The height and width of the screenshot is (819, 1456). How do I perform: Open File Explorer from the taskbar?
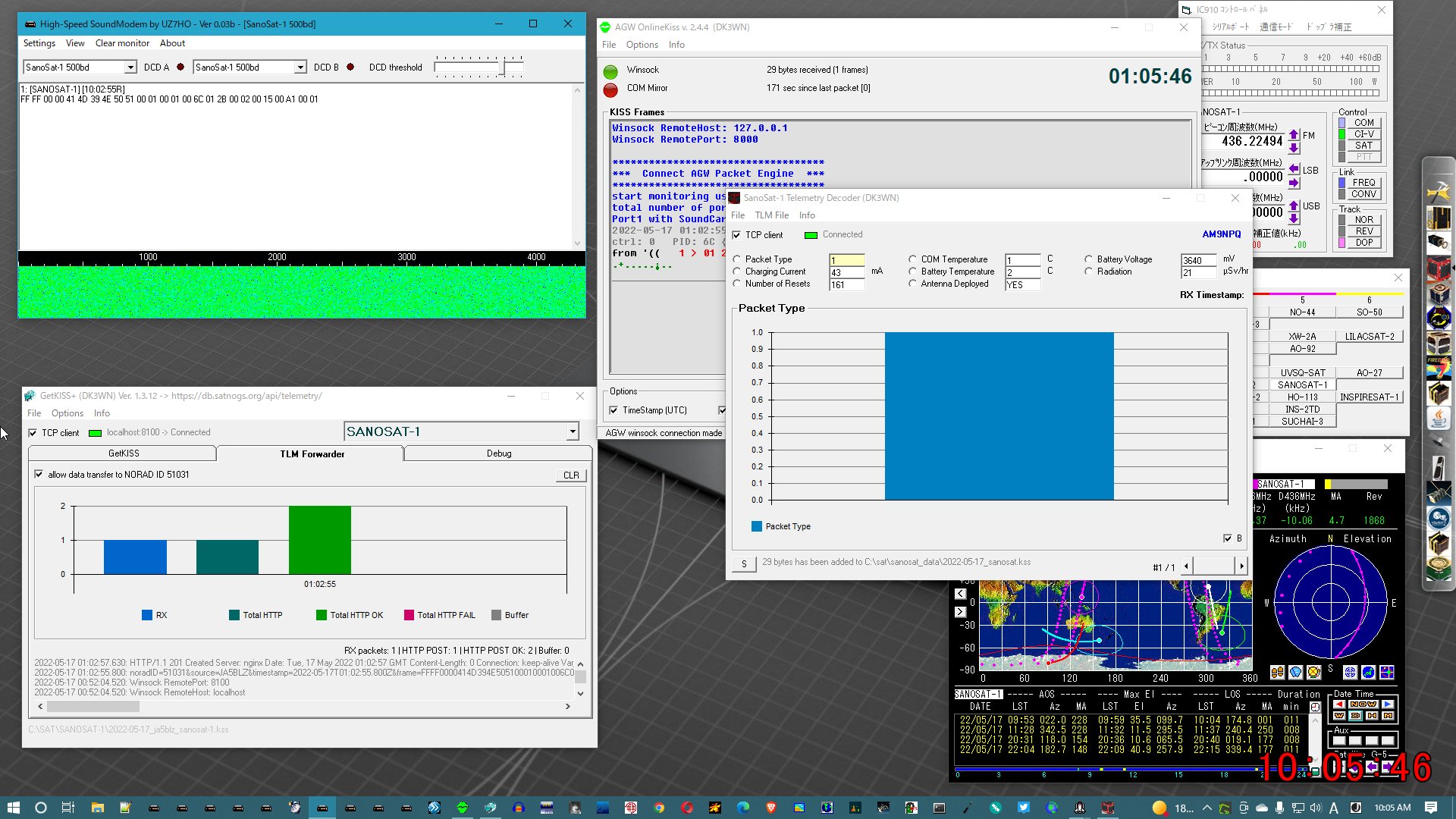click(97, 808)
